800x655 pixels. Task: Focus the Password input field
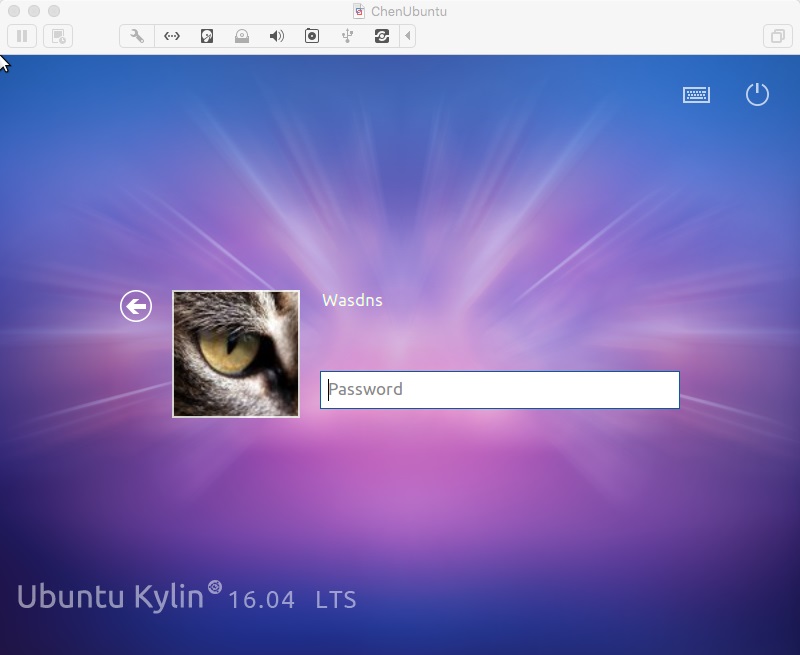499,390
